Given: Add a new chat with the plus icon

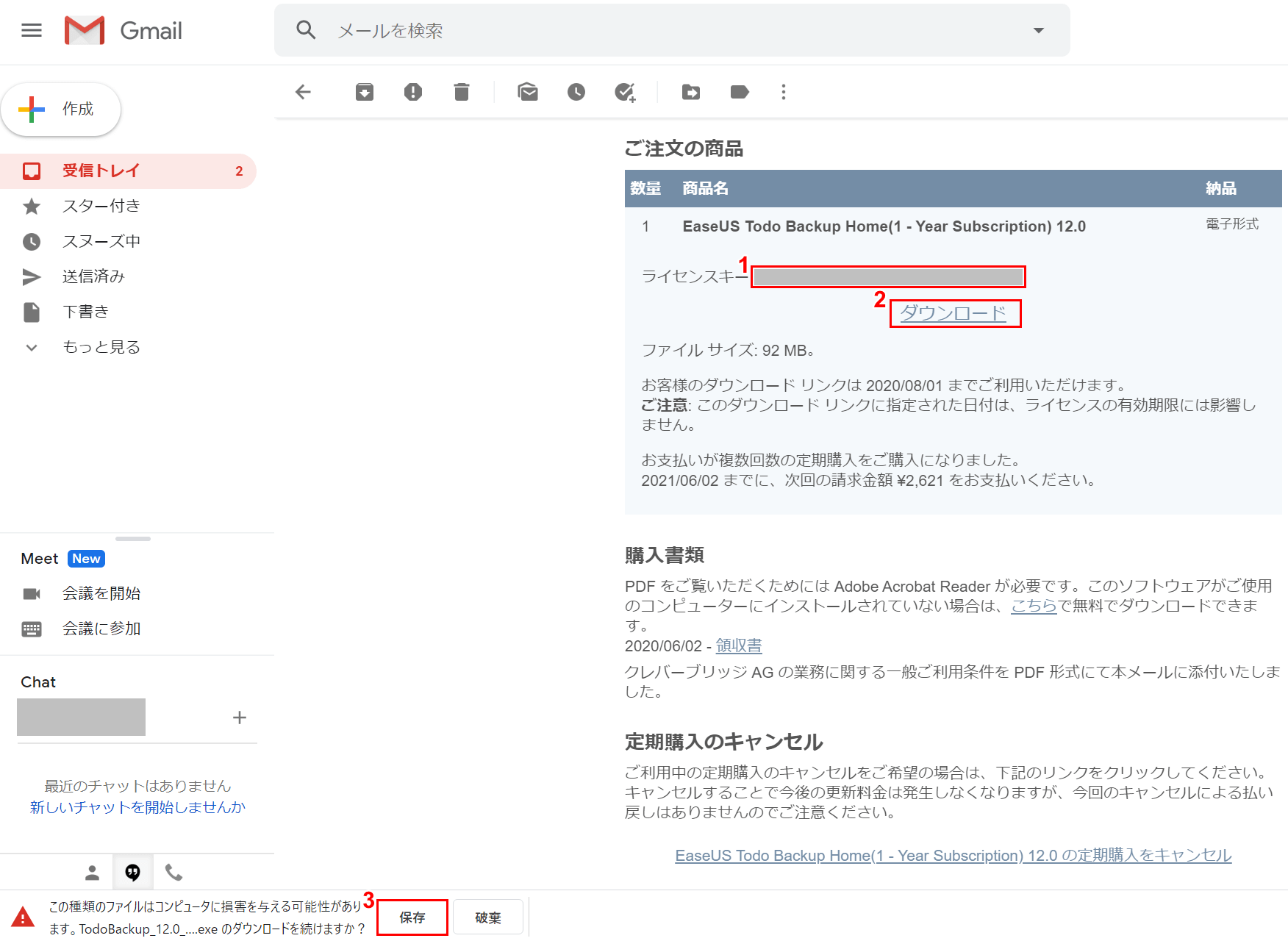Looking at the screenshot, I should pyautogui.click(x=240, y=718).
